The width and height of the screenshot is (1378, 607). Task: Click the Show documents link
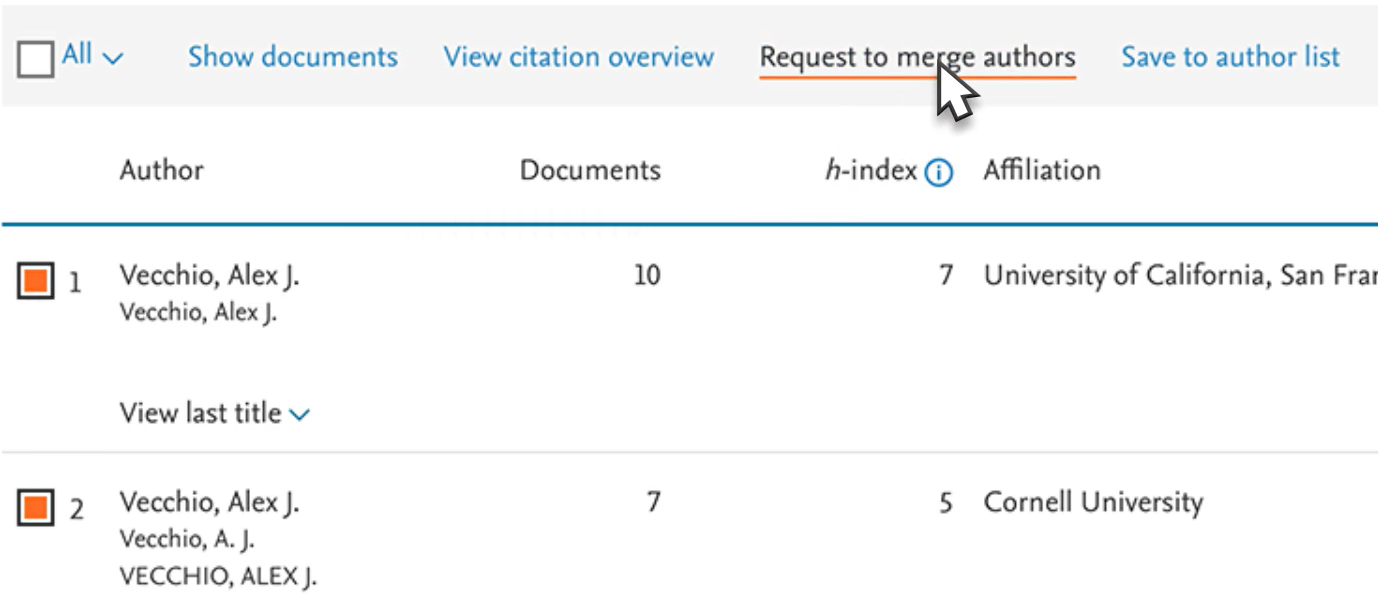(292, 57)
